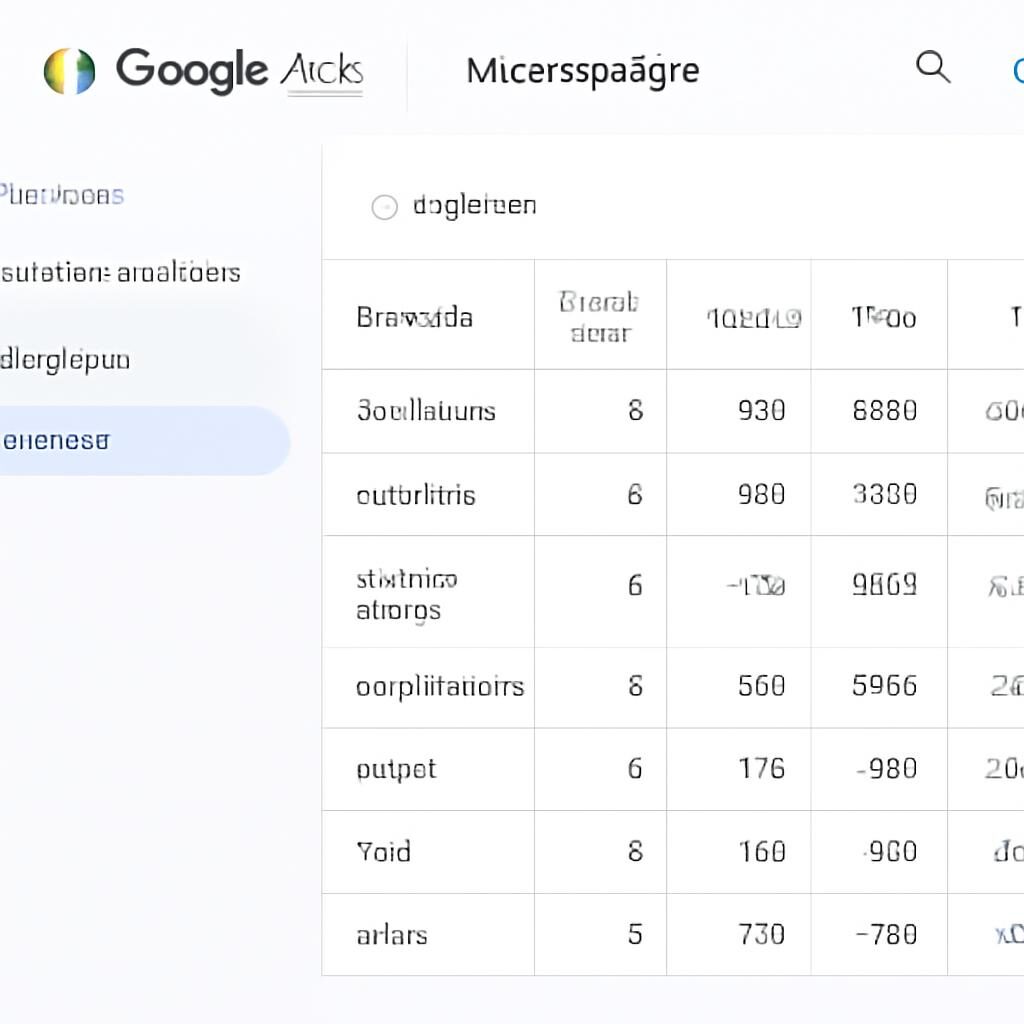Click the 'Micersspaägre' header title
Image resolution: width=1024 pixels, height=1024 pixels.
[583, 71]
